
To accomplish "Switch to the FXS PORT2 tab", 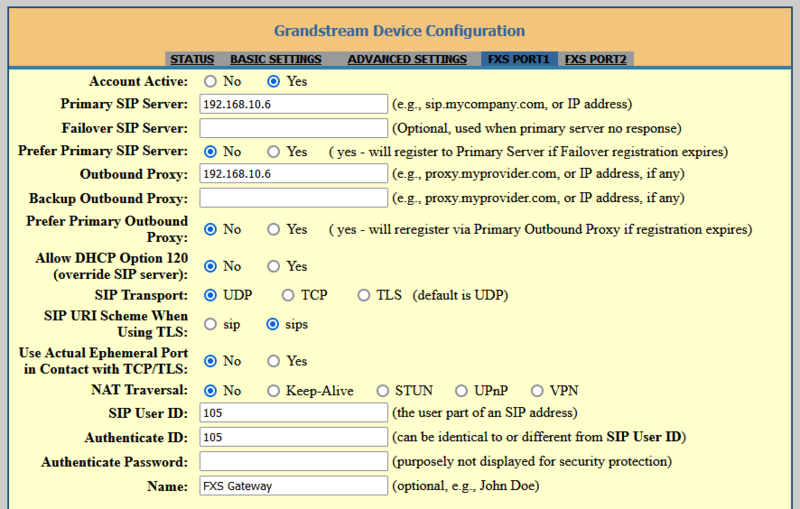I will click(x=595, y=59).
